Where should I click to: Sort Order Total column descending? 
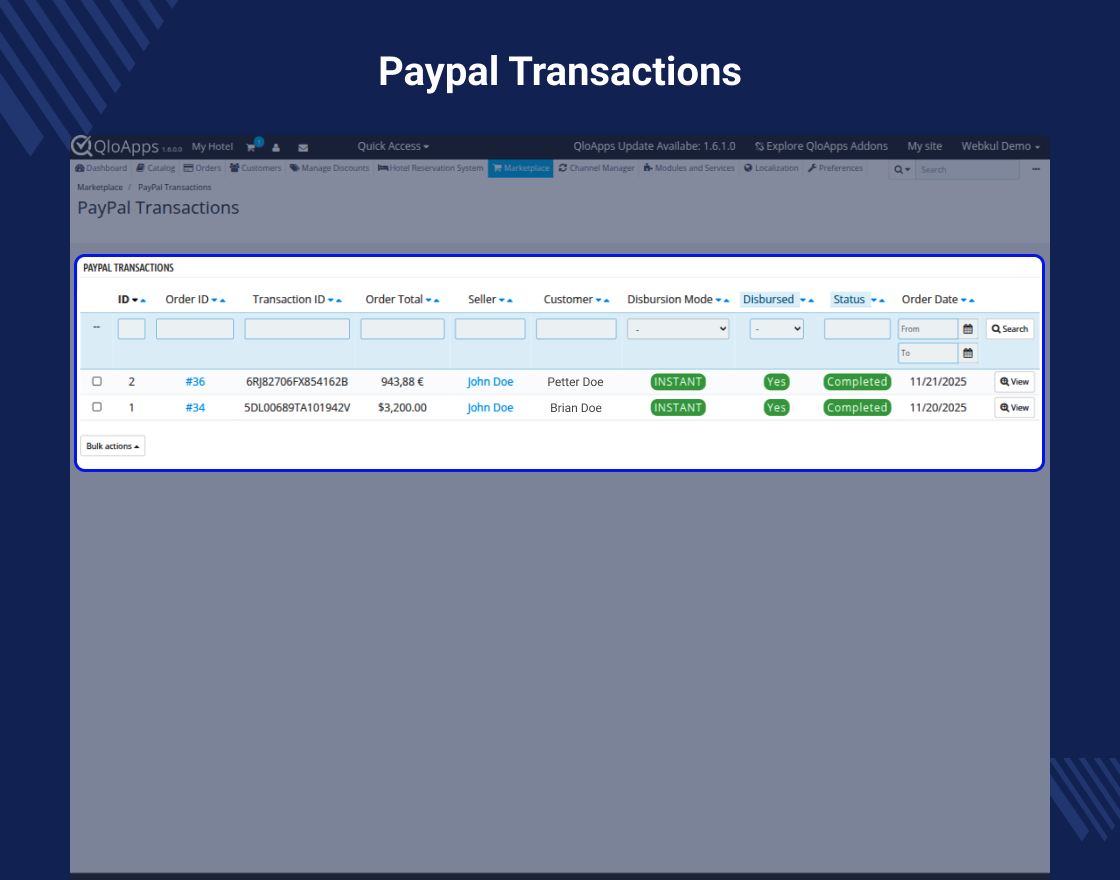429,300
